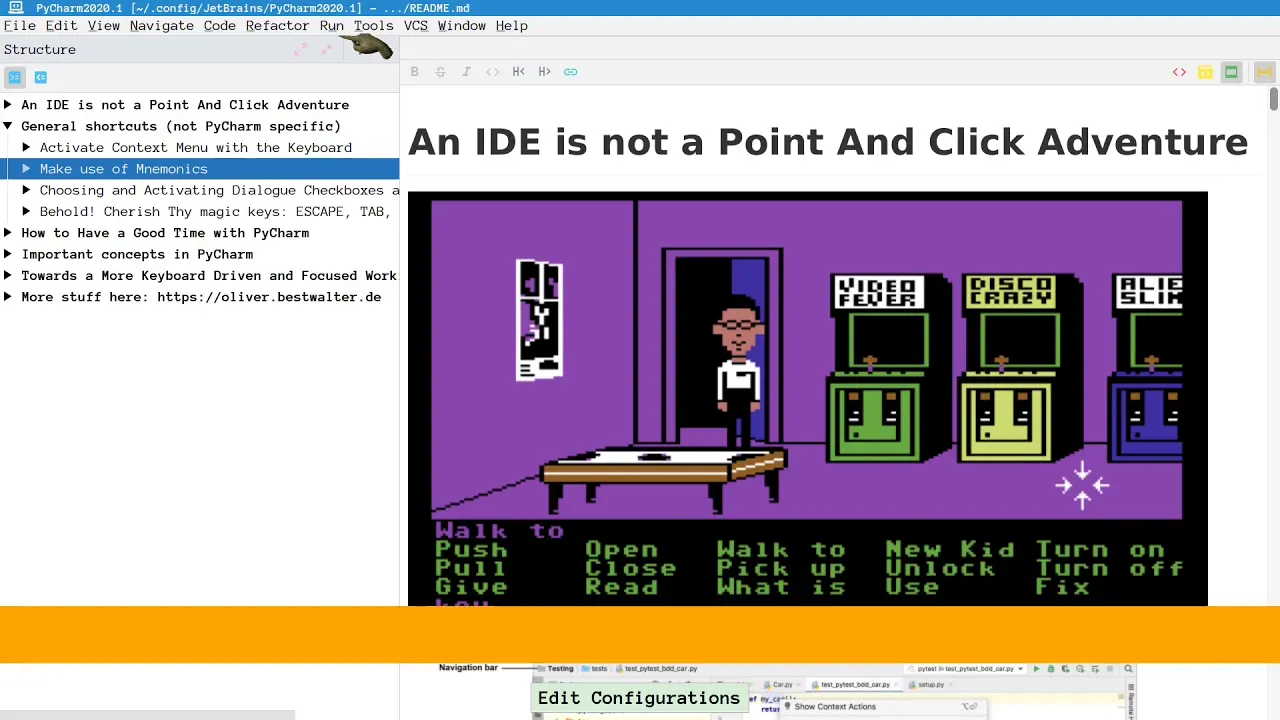Select 'Make use of Mnemonics' structure row

coord(200,169)
